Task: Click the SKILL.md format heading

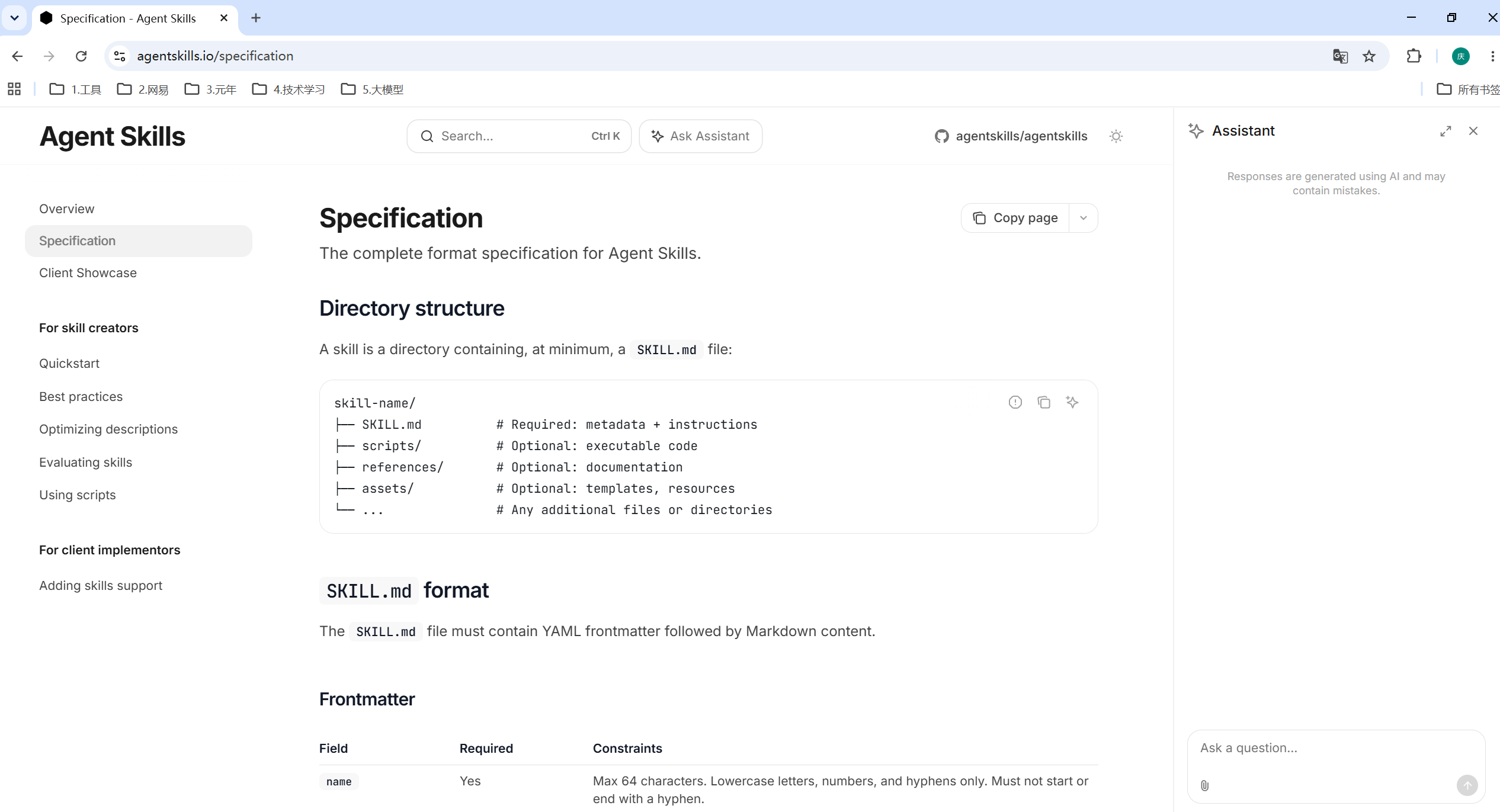Action: click(404, 590)
